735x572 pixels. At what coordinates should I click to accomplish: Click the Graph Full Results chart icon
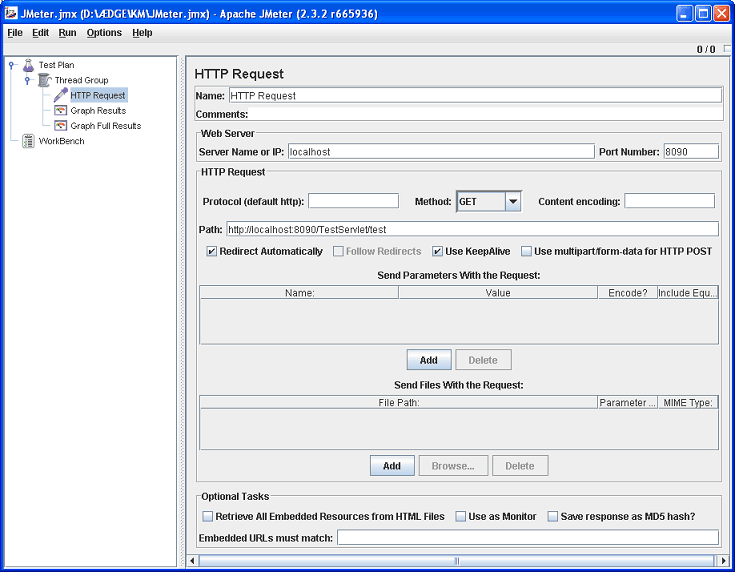tap(60, 126)
